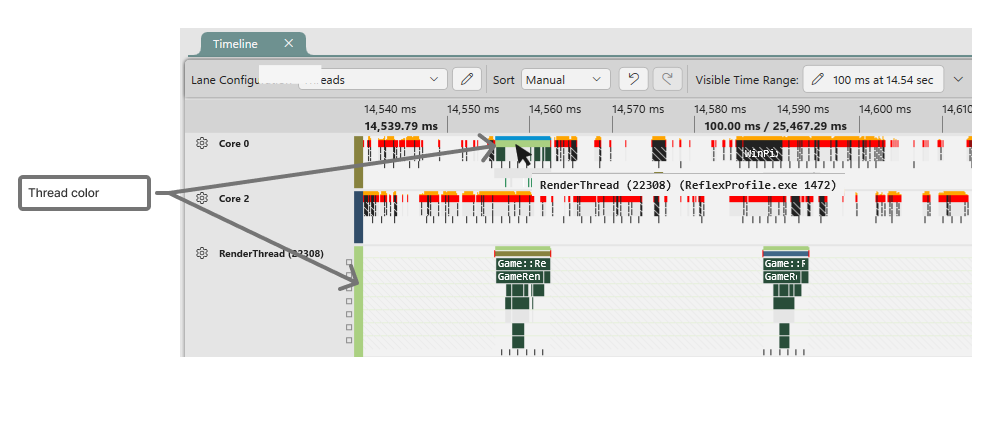1004x426 pixels.
Task: Click the 14,560 ms ruler label
Action: pyautogui.click(x=557, y=110)
